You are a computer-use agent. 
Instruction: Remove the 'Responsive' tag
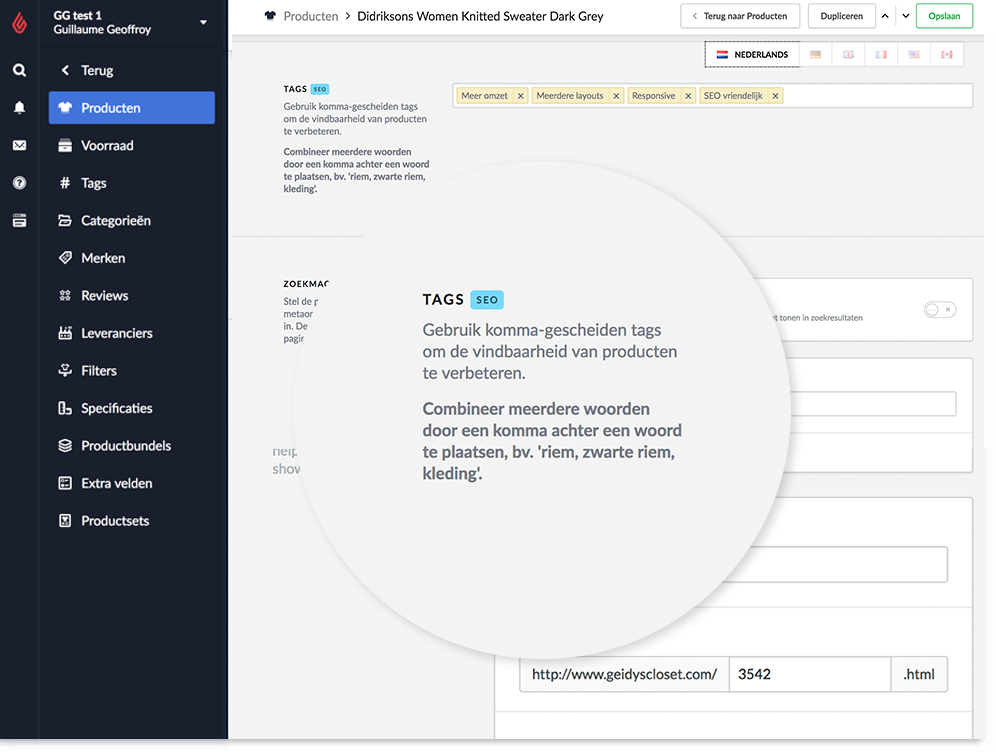point(688,96)
